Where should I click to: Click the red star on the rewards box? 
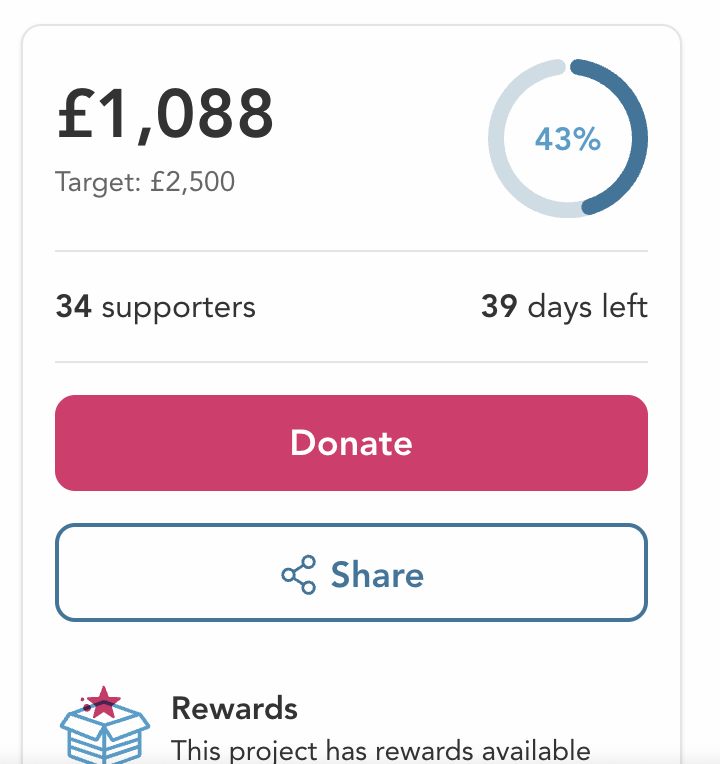(103, 702)
